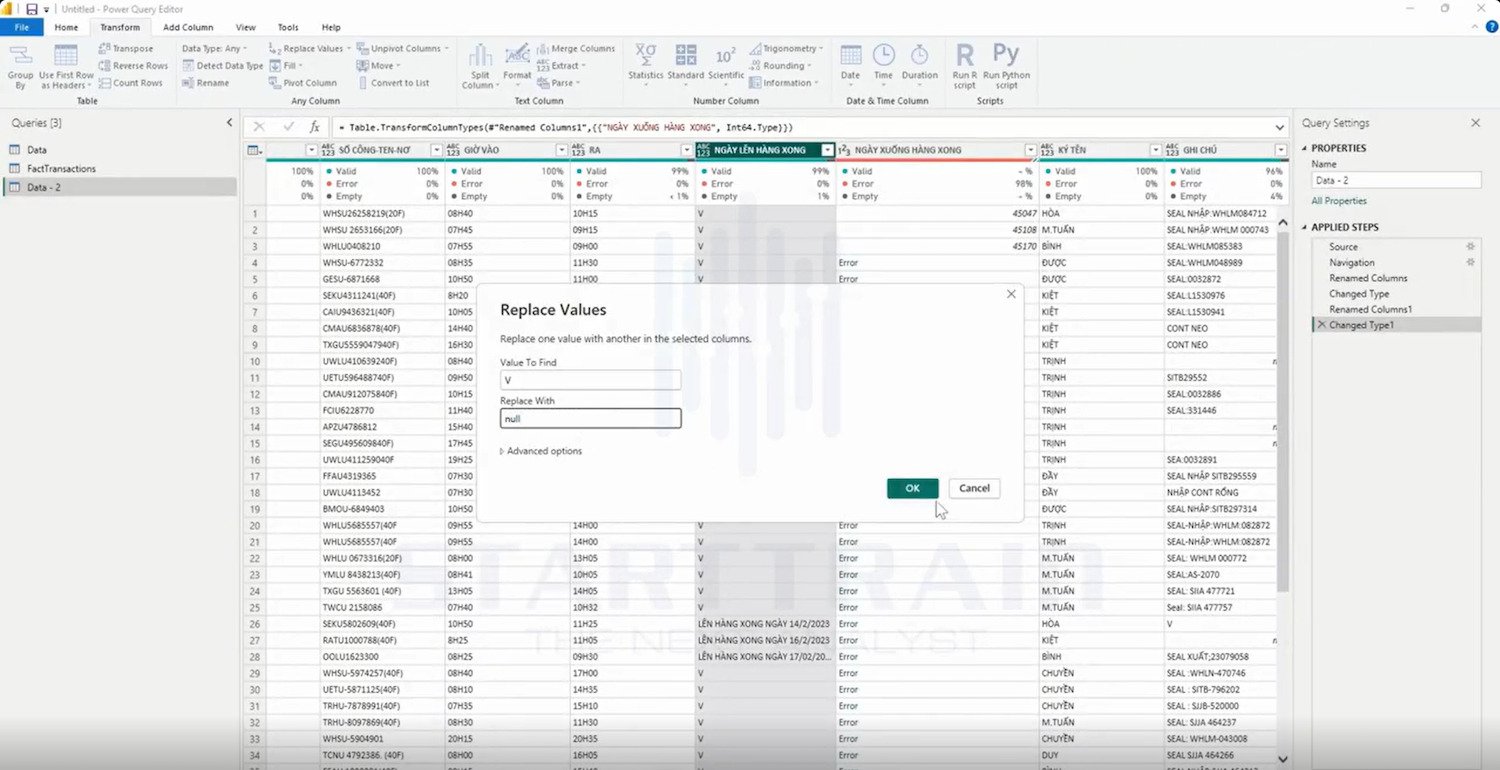Select Use First Row as Headers
This screenshot has height=770, width=1500.
[x=66, y=66]
